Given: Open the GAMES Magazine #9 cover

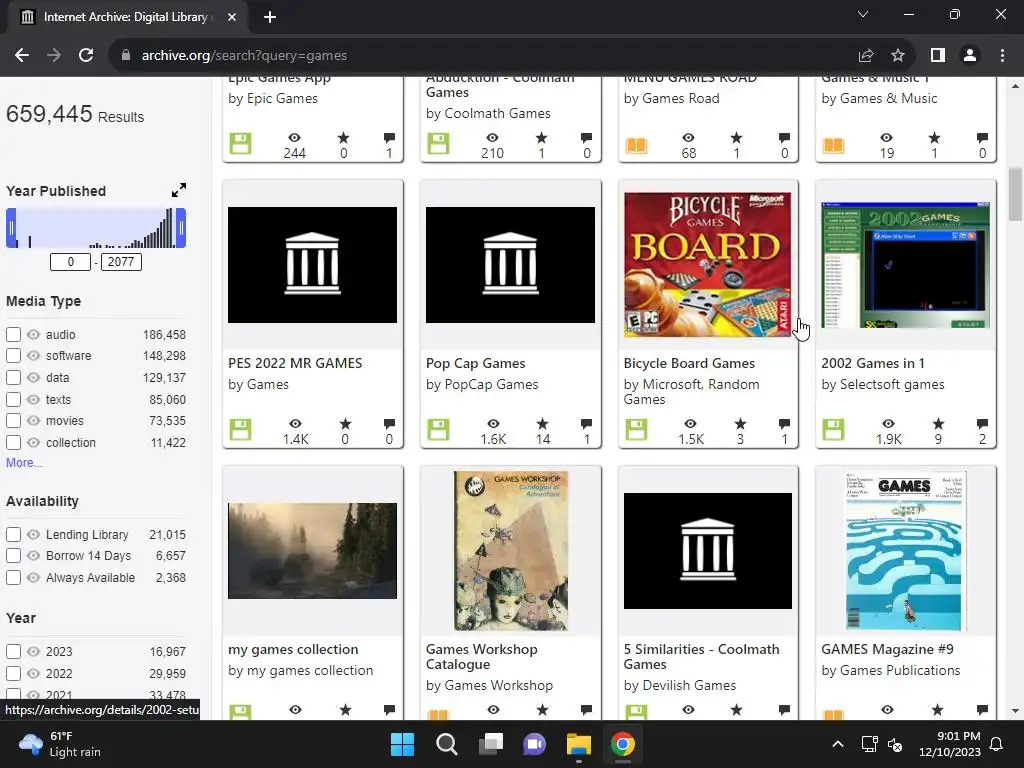Looking at the screenshot, I should (905, 551).
